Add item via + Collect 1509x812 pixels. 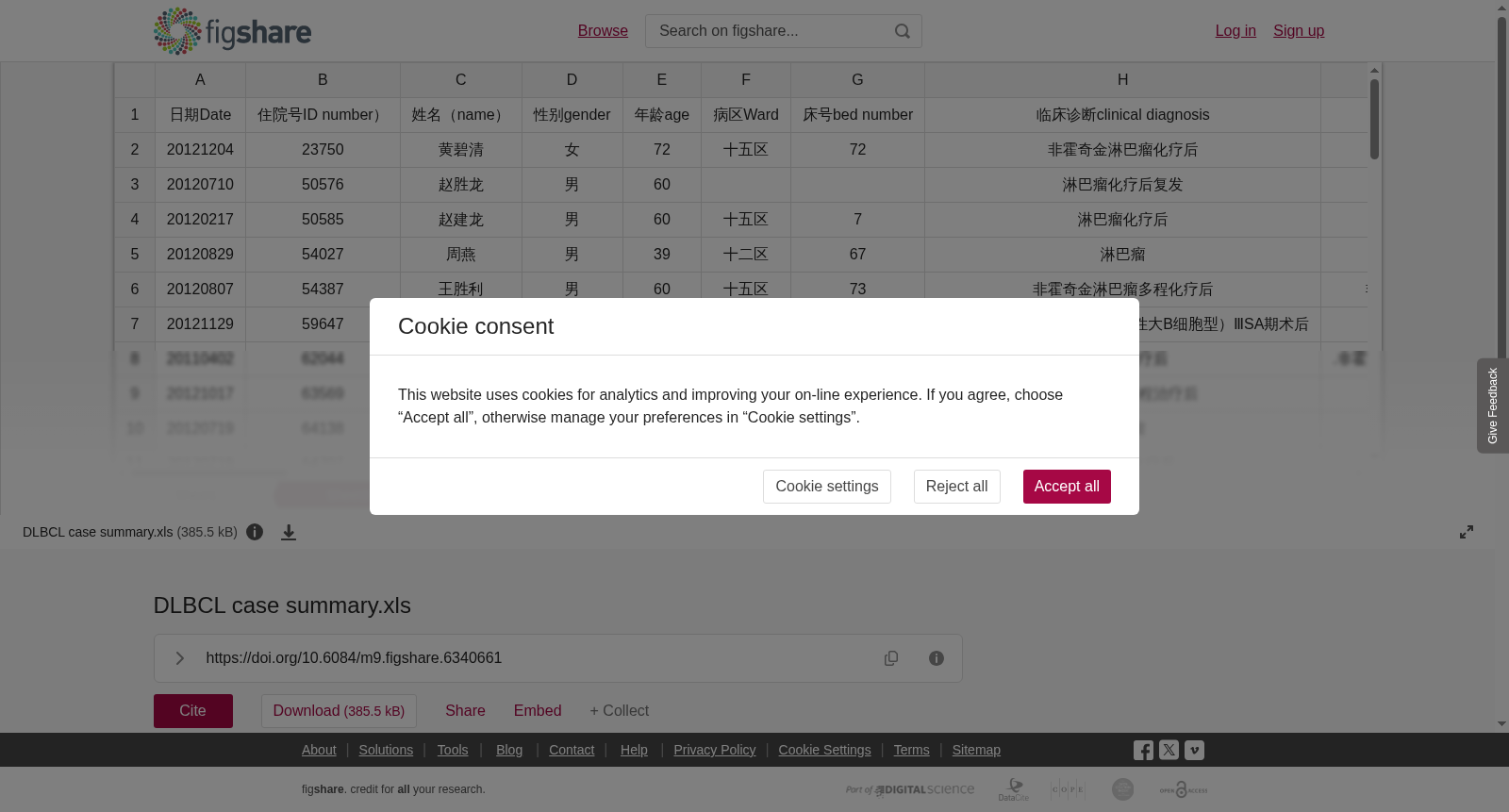pos(620,711)
